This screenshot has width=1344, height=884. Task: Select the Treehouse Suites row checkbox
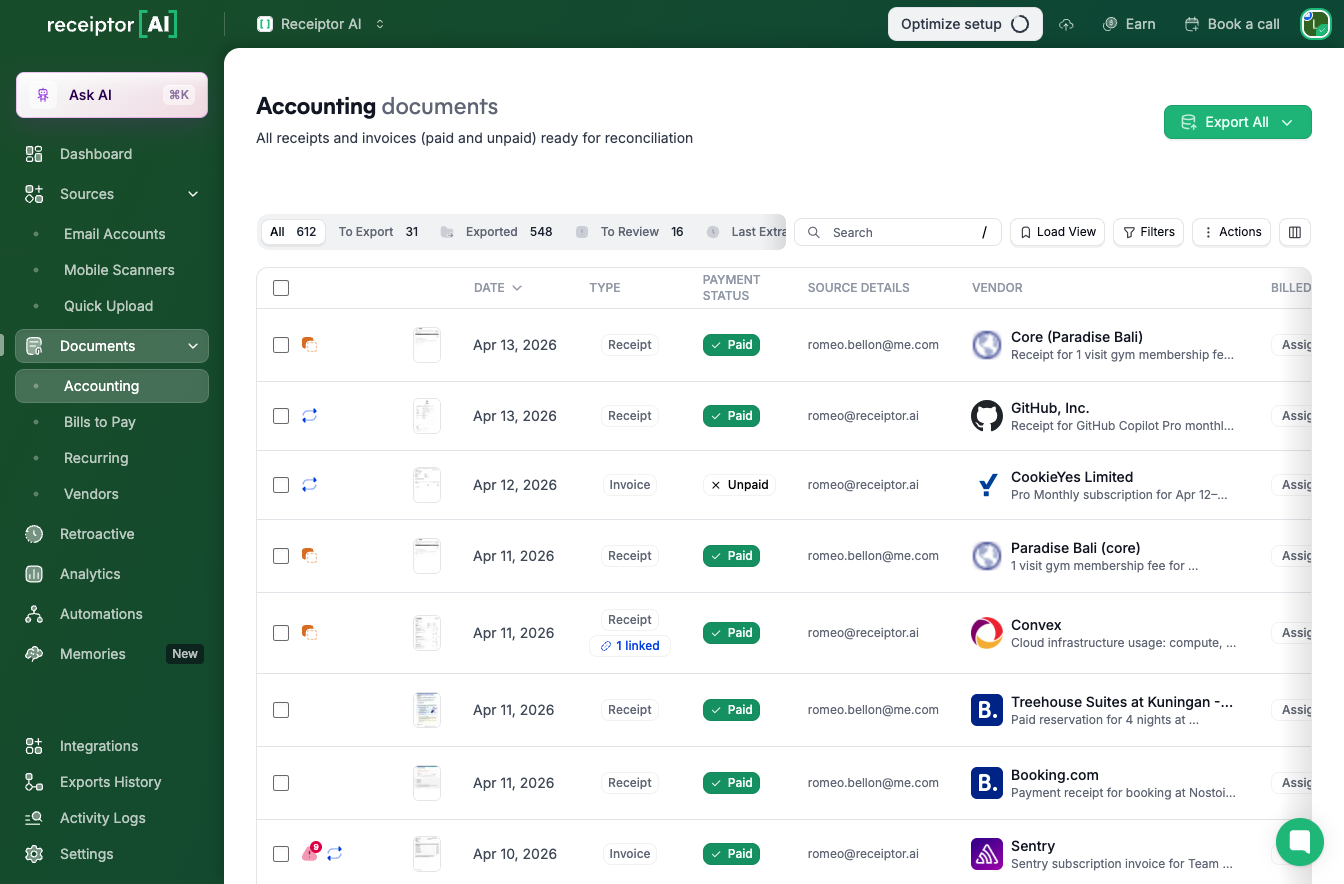[281, 710]
